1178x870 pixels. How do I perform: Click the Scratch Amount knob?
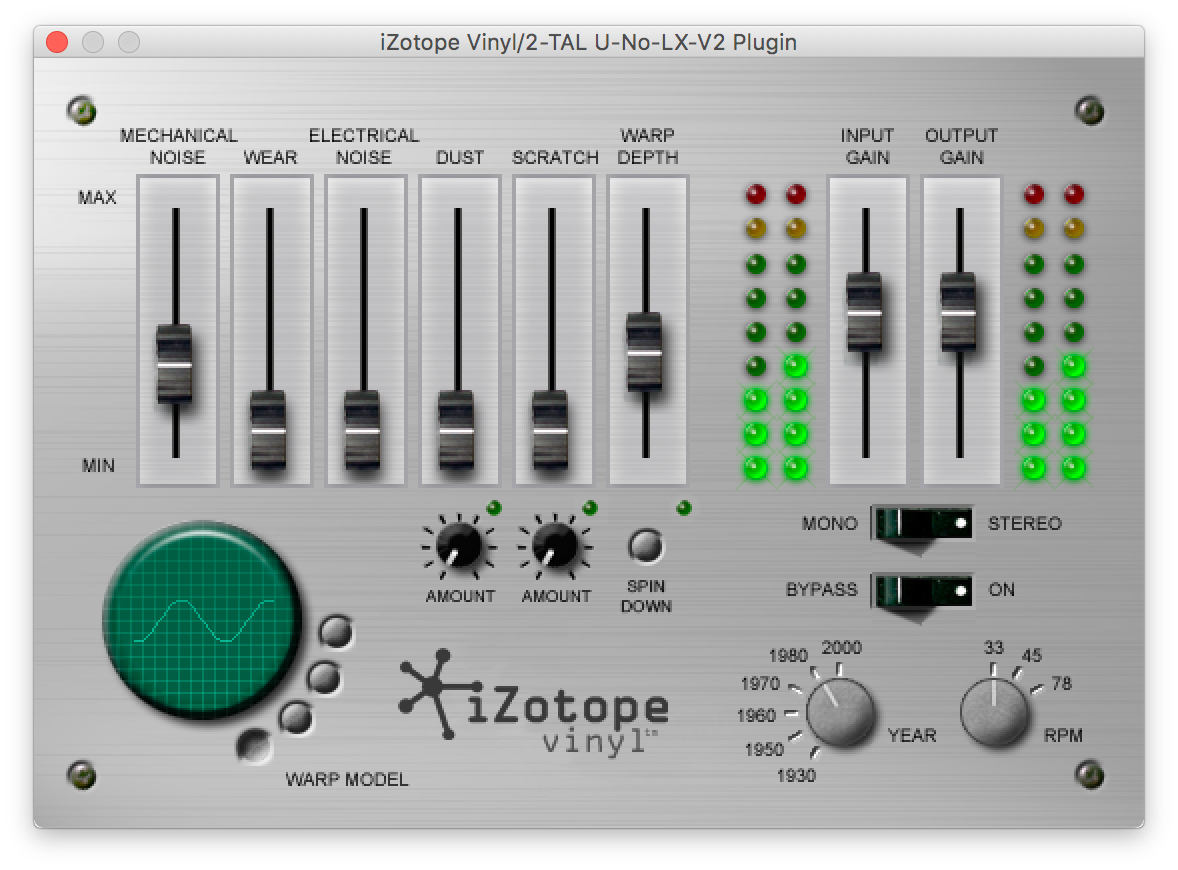[x=554, y=545]
